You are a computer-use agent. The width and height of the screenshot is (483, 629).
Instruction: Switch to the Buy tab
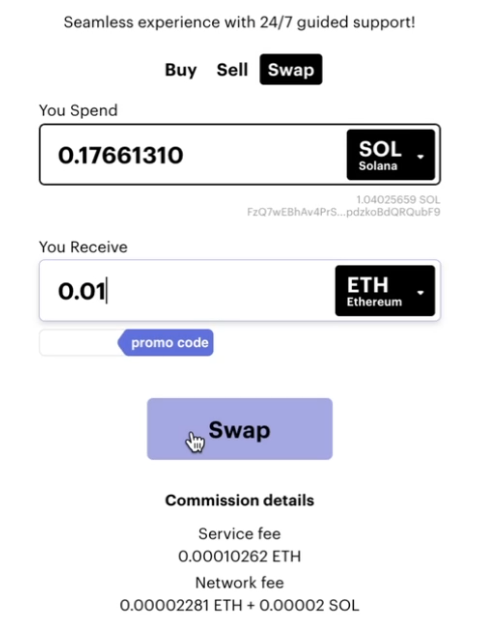181,70
